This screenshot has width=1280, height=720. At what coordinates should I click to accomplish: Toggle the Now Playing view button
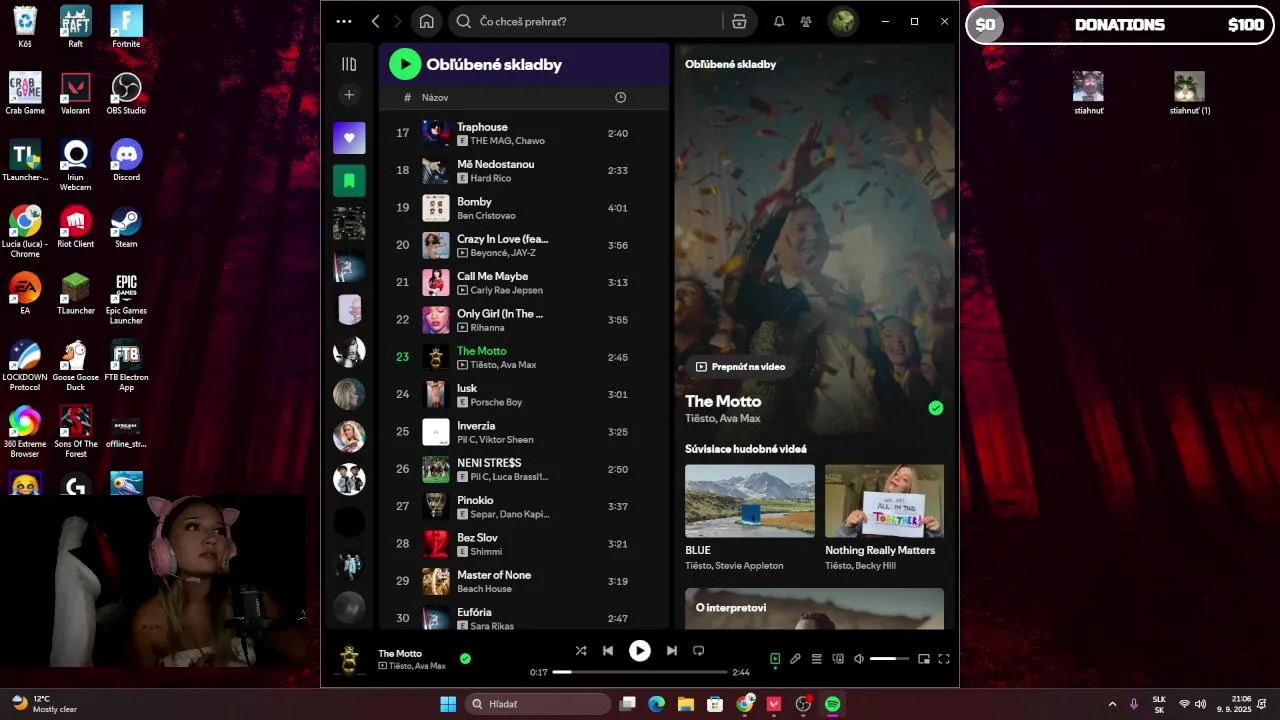(775, 659)
